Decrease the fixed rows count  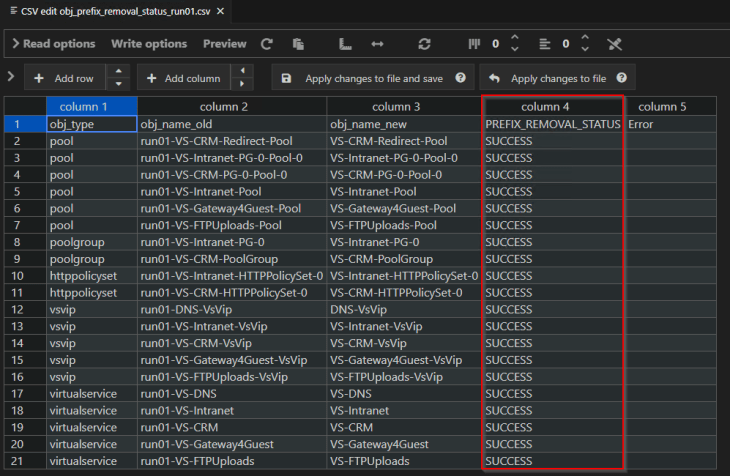[585, 49]
